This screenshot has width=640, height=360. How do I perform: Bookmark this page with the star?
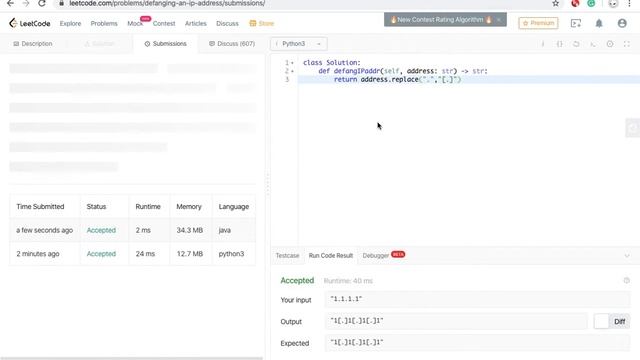coord(556,3)
